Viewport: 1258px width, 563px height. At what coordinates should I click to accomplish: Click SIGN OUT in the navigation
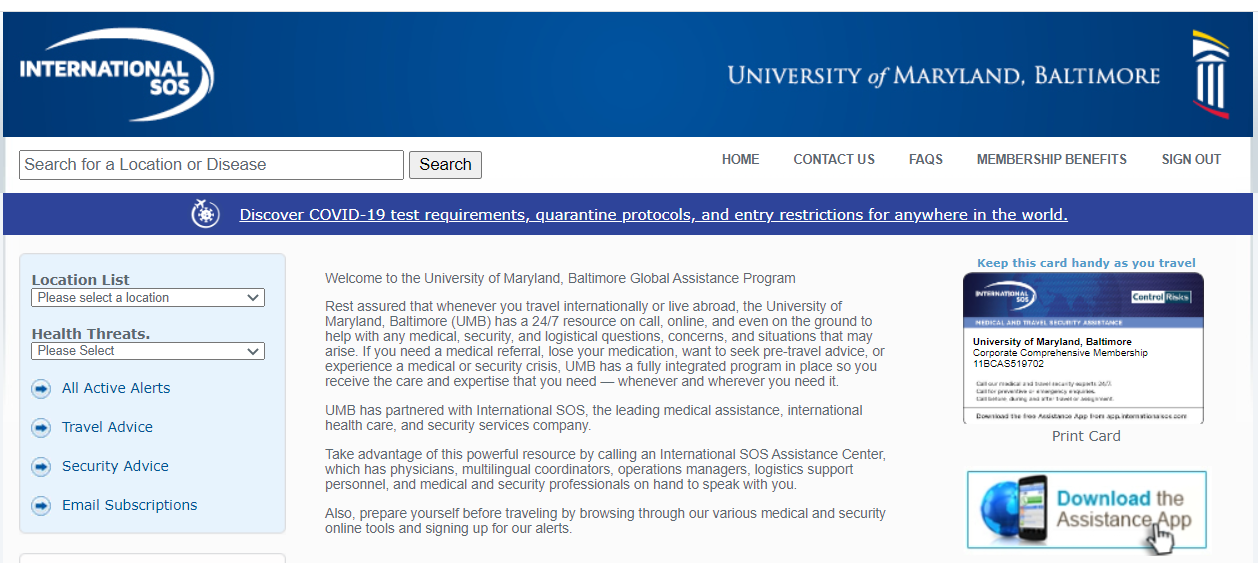click(1191, 159)
